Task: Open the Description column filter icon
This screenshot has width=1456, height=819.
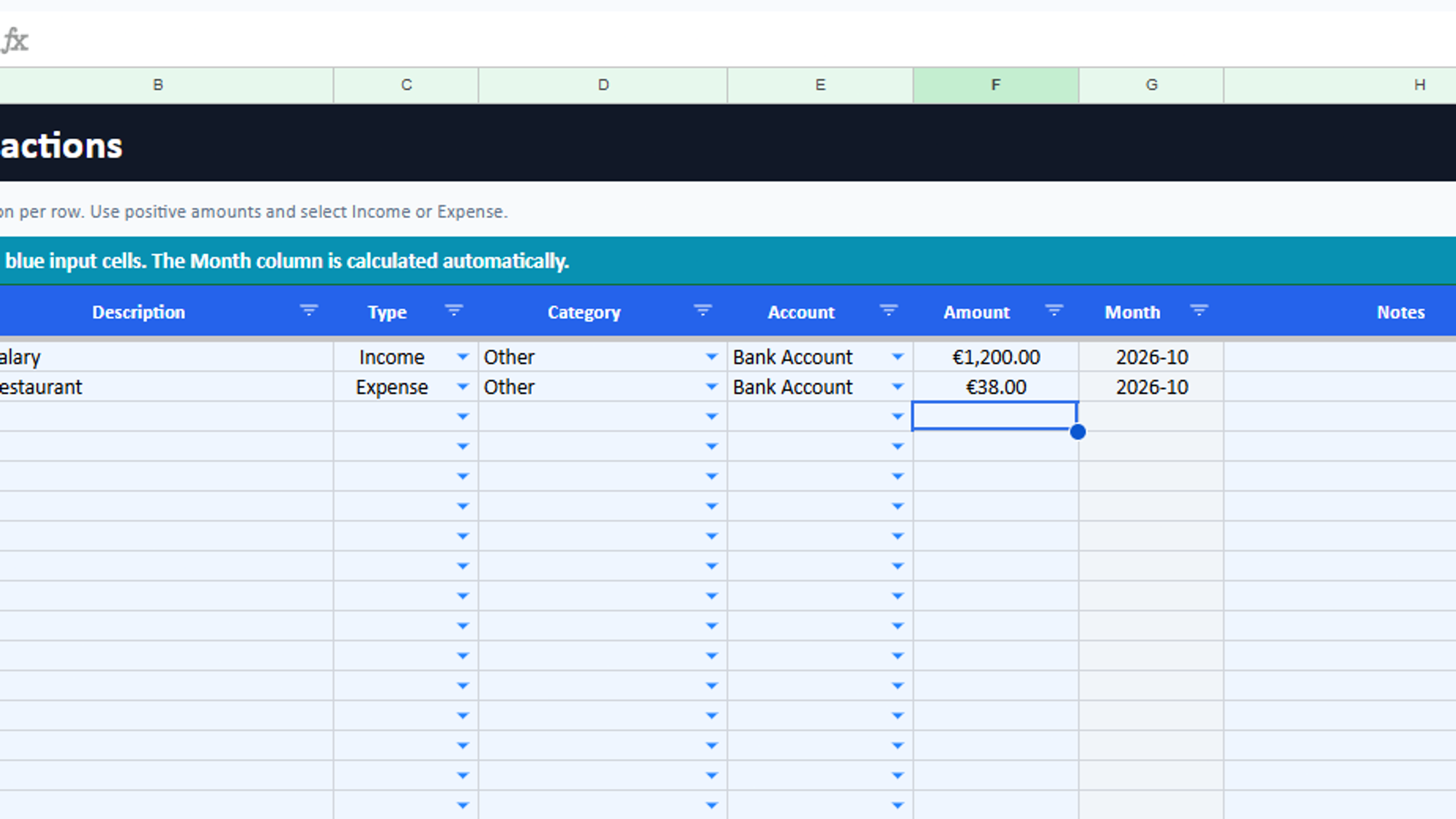Action: click(x=309, y=311)
